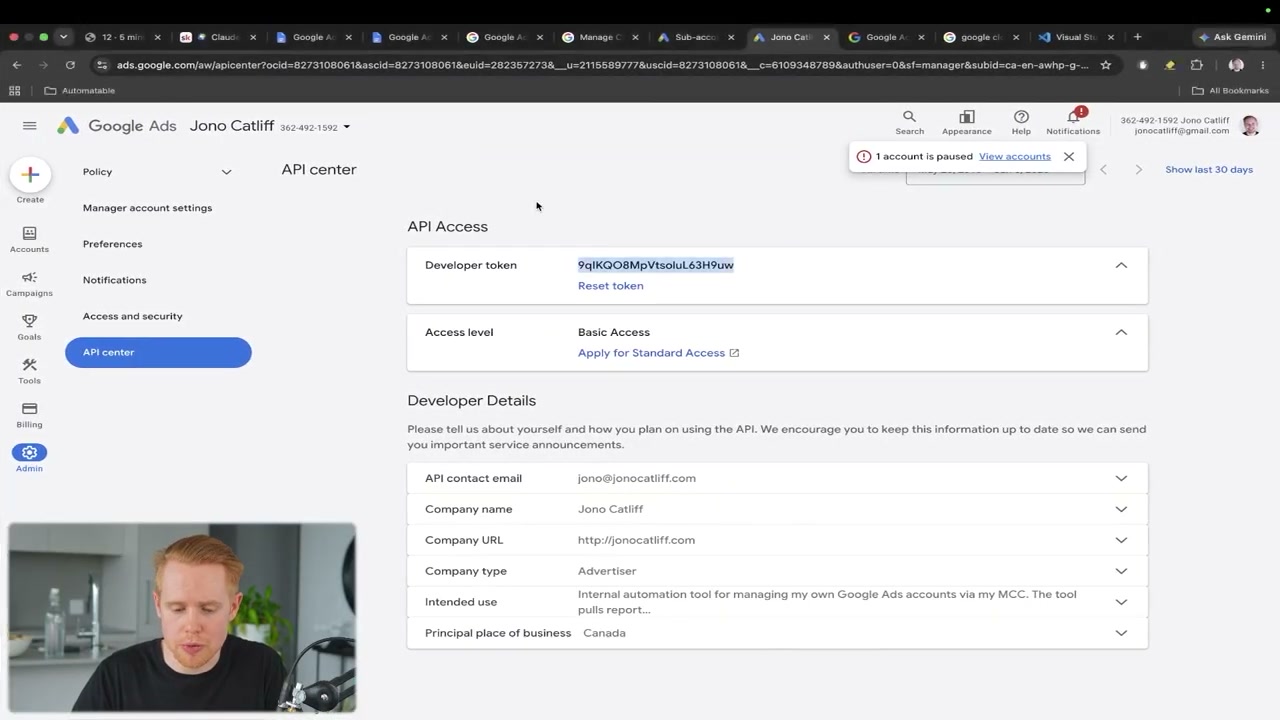Open a new browser tab
Image resolution: width=1280 pixels, height=720 pixels.
click(x=1137, y=37)
